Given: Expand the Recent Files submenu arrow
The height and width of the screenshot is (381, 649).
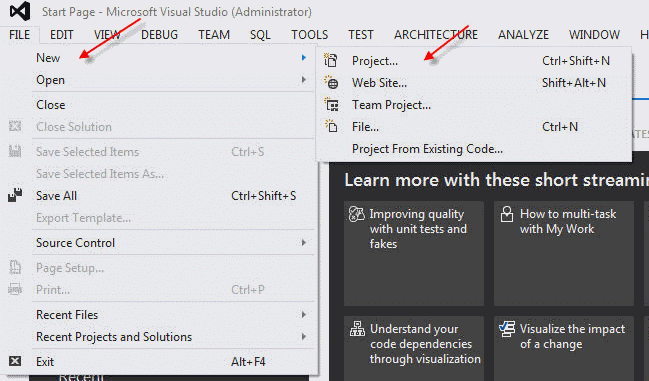Looking at the screenshot, I should [304, 314].
